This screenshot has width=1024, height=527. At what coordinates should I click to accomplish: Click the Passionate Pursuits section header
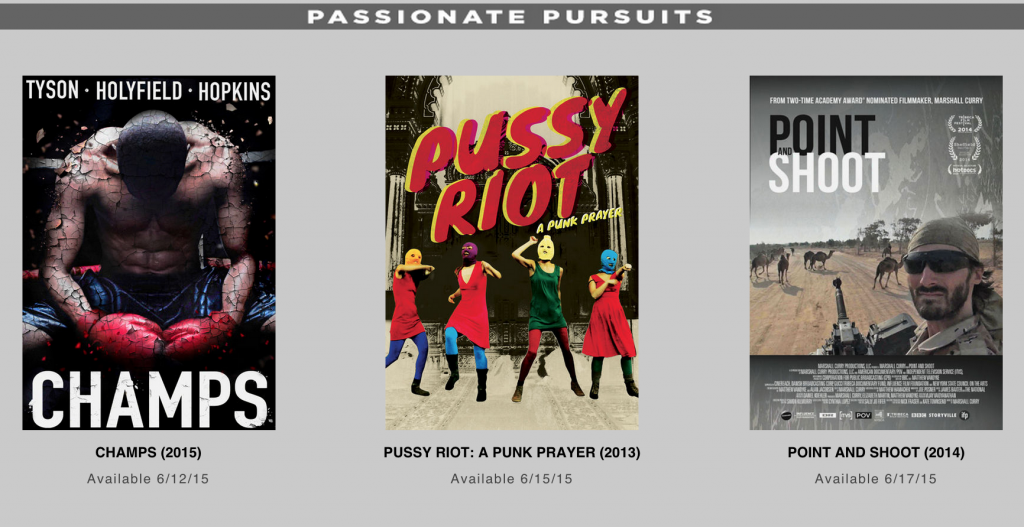click(x=512, y=16)
